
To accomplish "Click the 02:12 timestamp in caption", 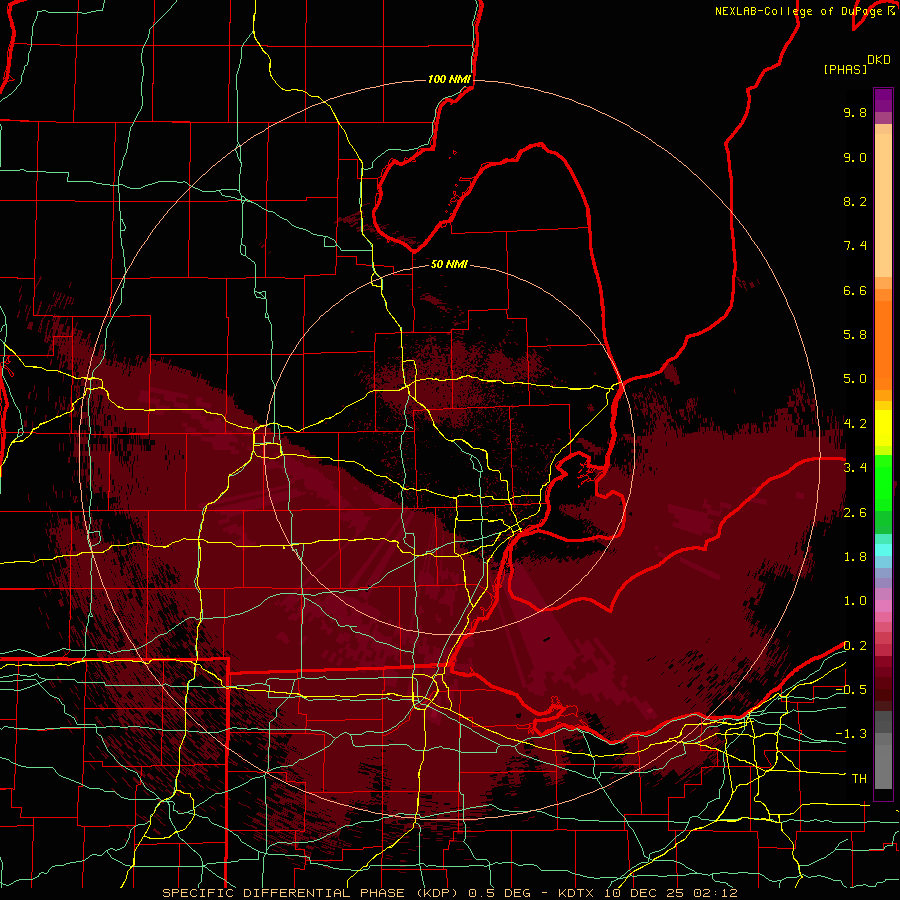I will click(x=716, y=893).
